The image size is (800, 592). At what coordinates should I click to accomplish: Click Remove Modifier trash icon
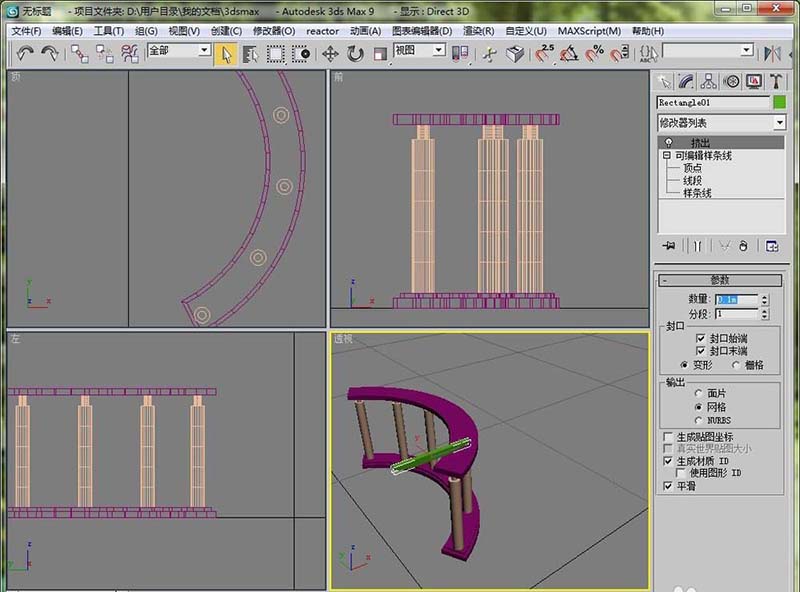point(743,246)
